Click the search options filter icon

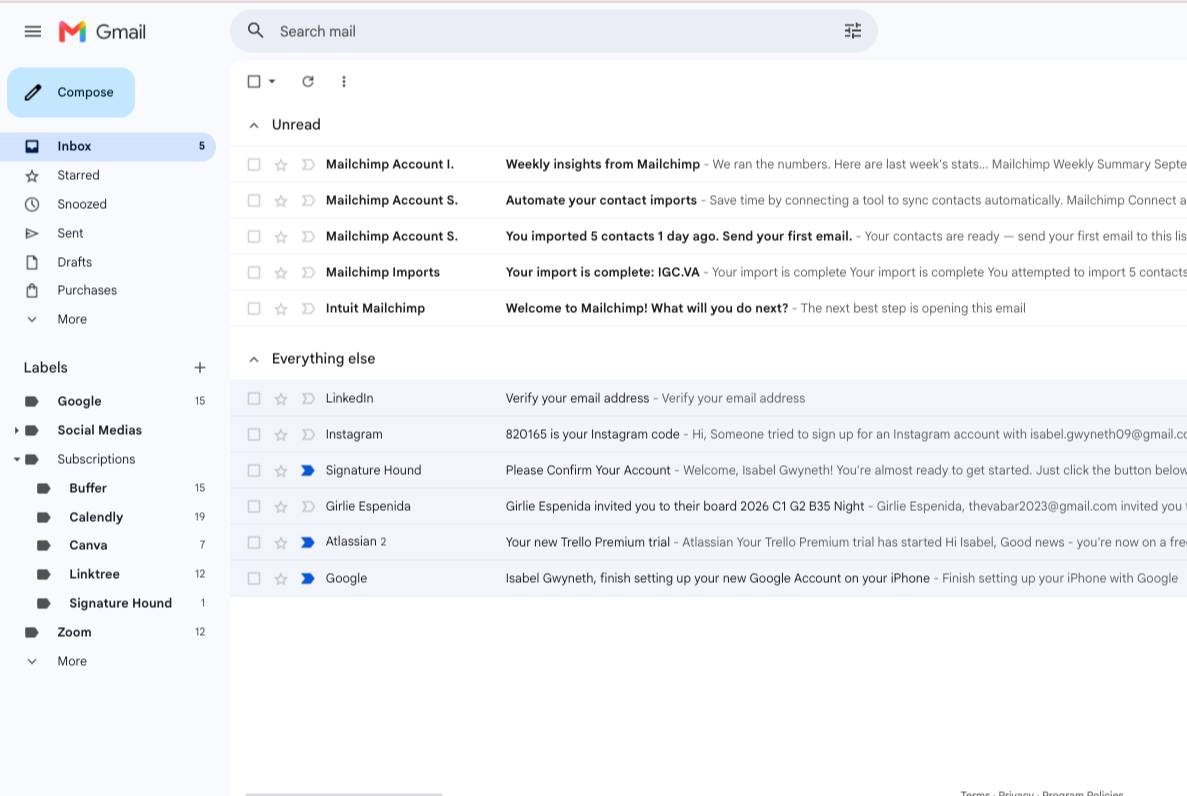[x=852, y=31]
